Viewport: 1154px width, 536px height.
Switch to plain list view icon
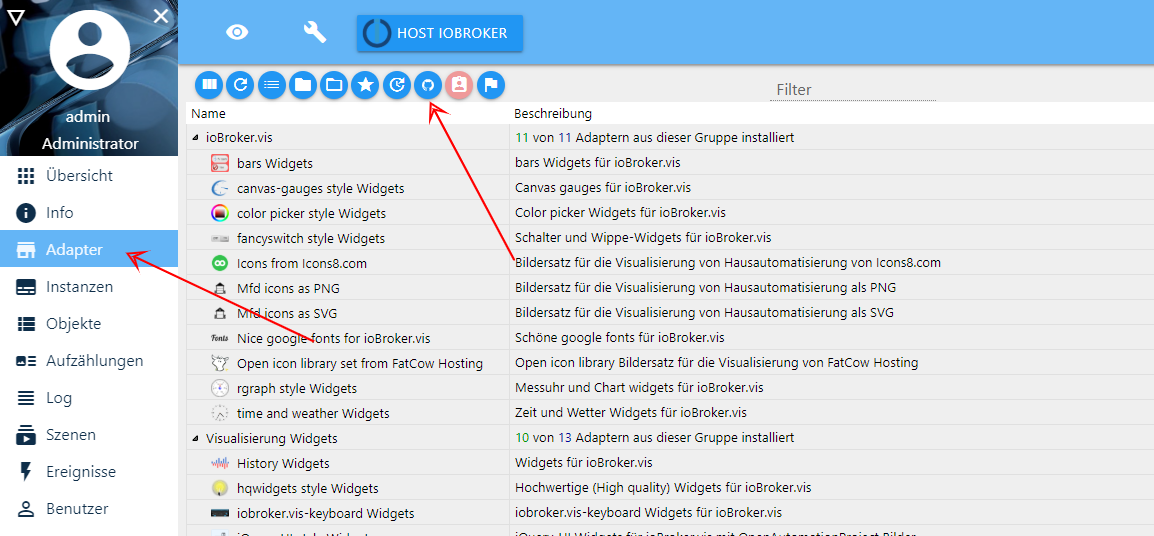pos(272,85)
